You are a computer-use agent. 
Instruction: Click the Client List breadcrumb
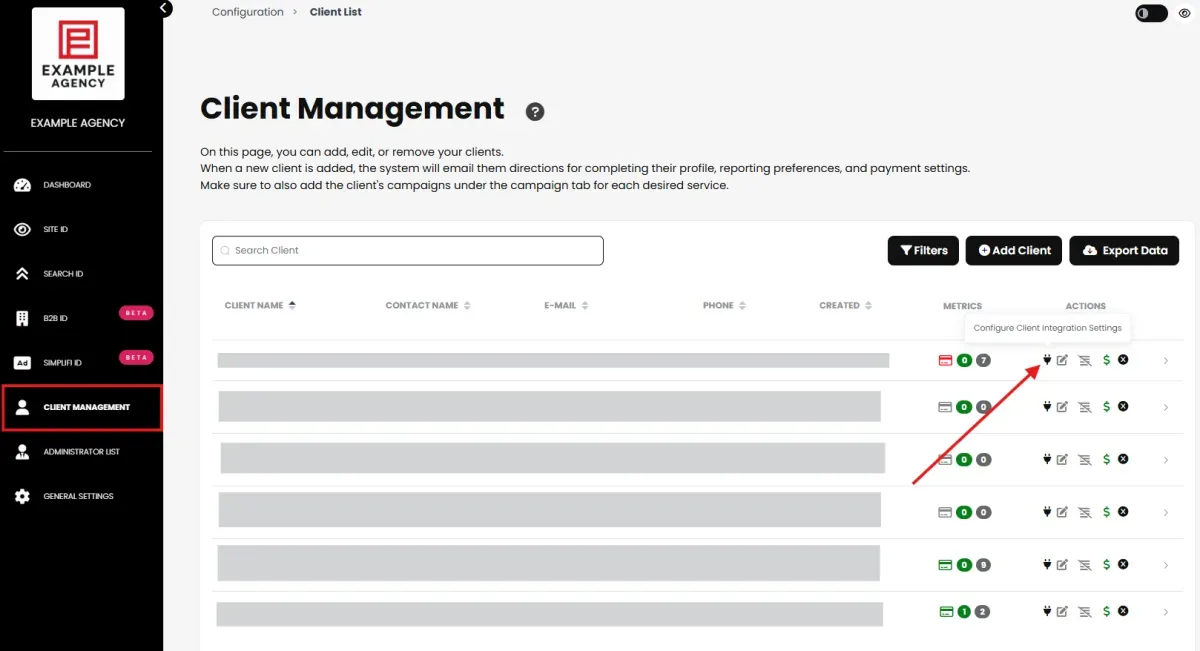tap(336, 12)
